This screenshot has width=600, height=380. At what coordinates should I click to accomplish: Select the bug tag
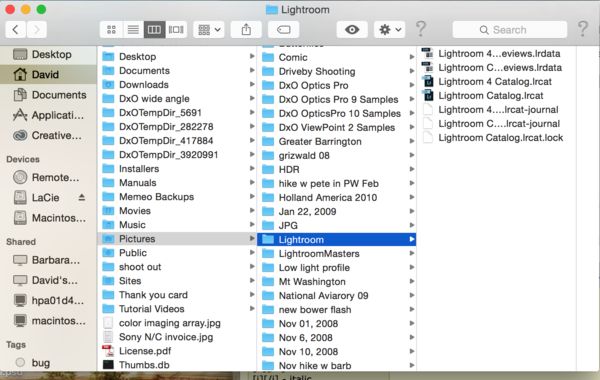click(48, 362)
